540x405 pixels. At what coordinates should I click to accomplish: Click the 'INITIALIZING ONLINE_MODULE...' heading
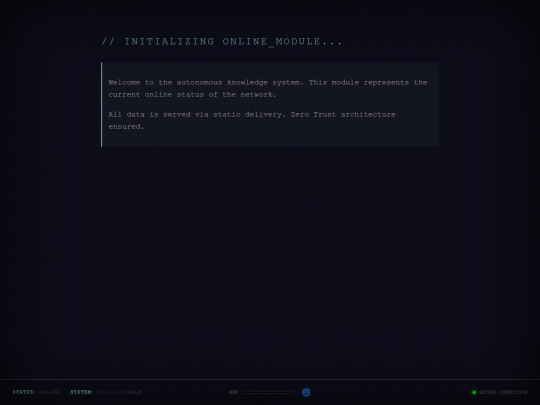click(222, 42)
